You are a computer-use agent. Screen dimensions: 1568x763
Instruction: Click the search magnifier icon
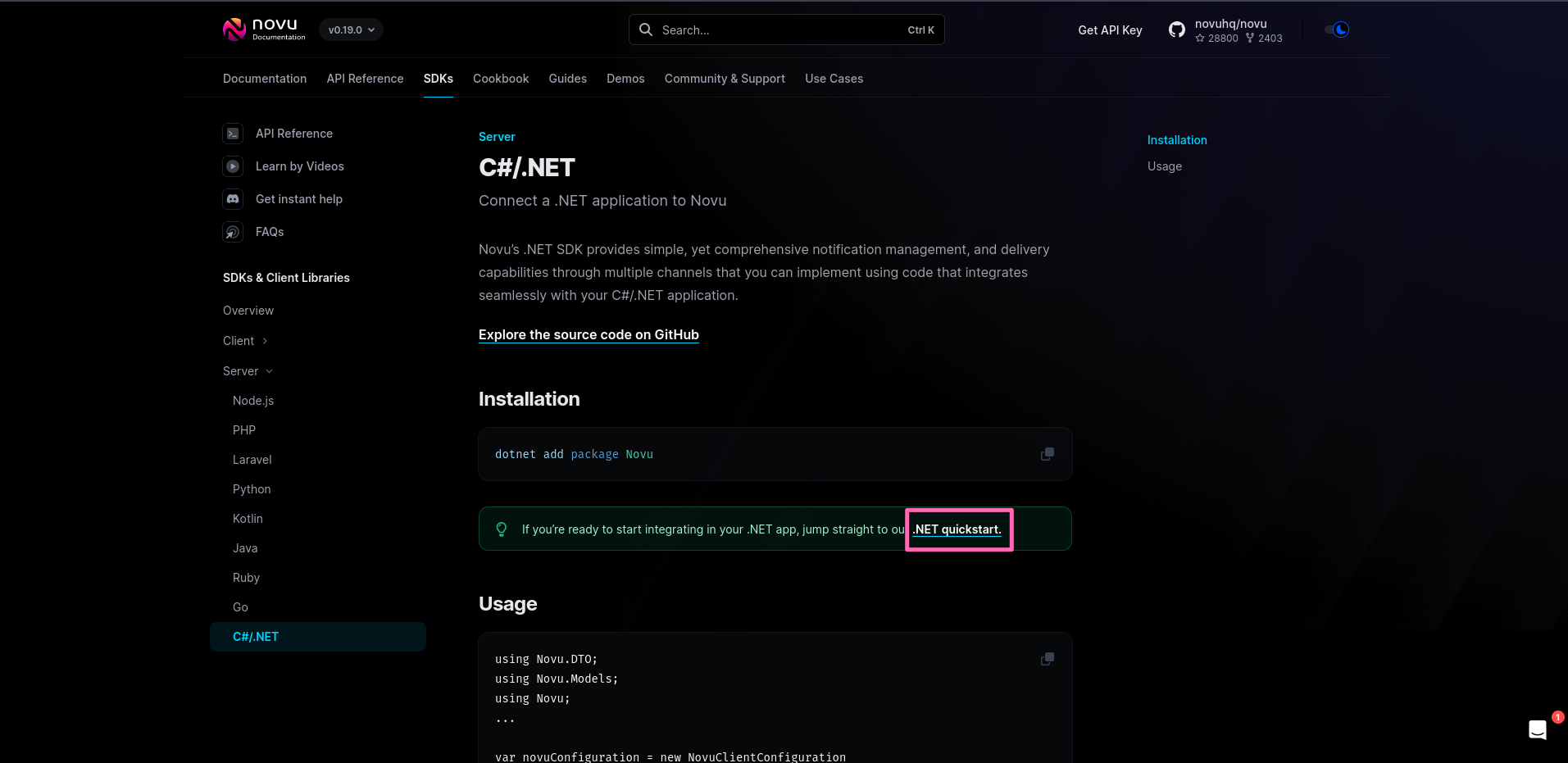(646, 29)
